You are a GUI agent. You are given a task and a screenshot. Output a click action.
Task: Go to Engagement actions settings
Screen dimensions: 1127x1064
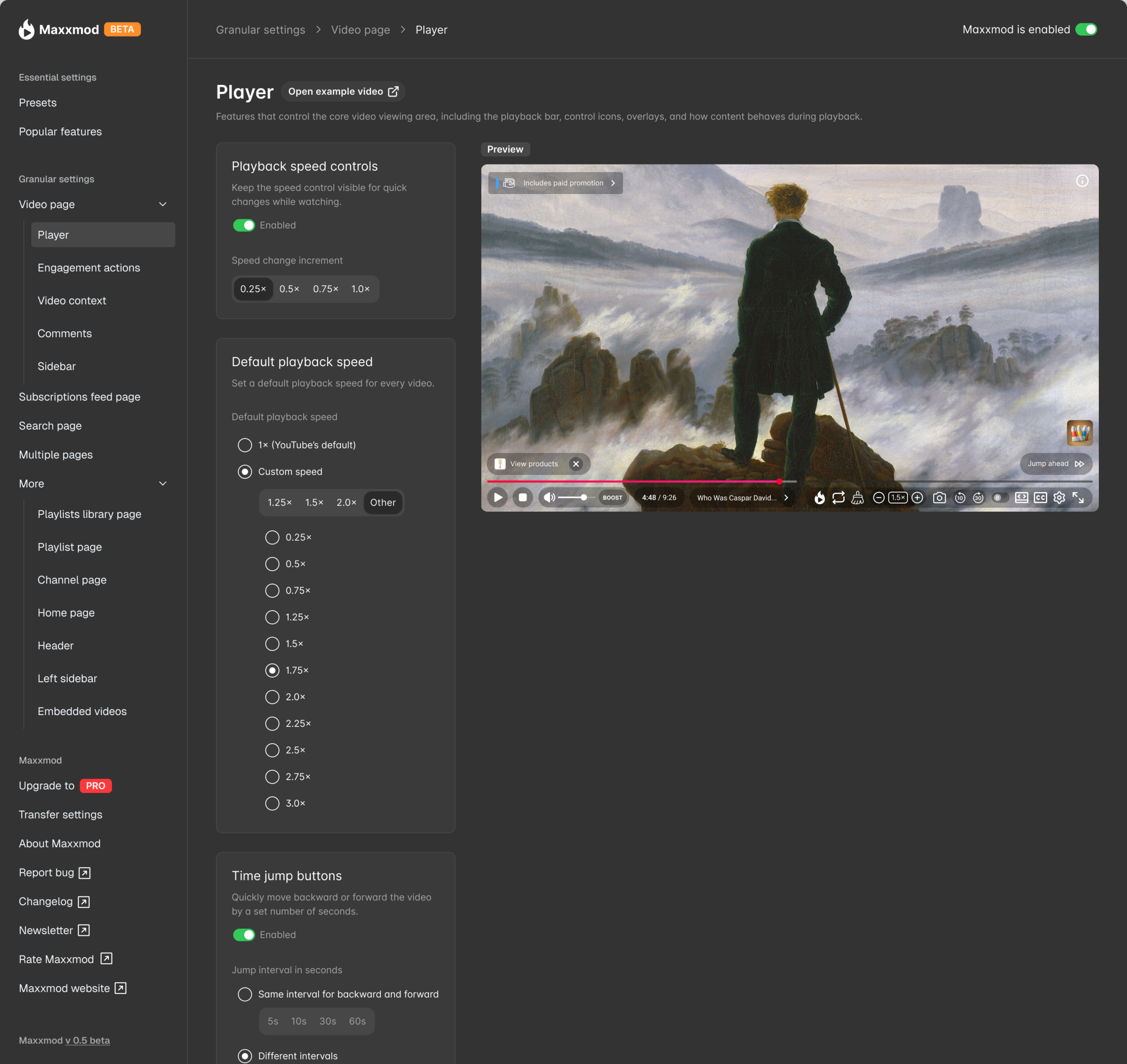[x=88, y=267]
